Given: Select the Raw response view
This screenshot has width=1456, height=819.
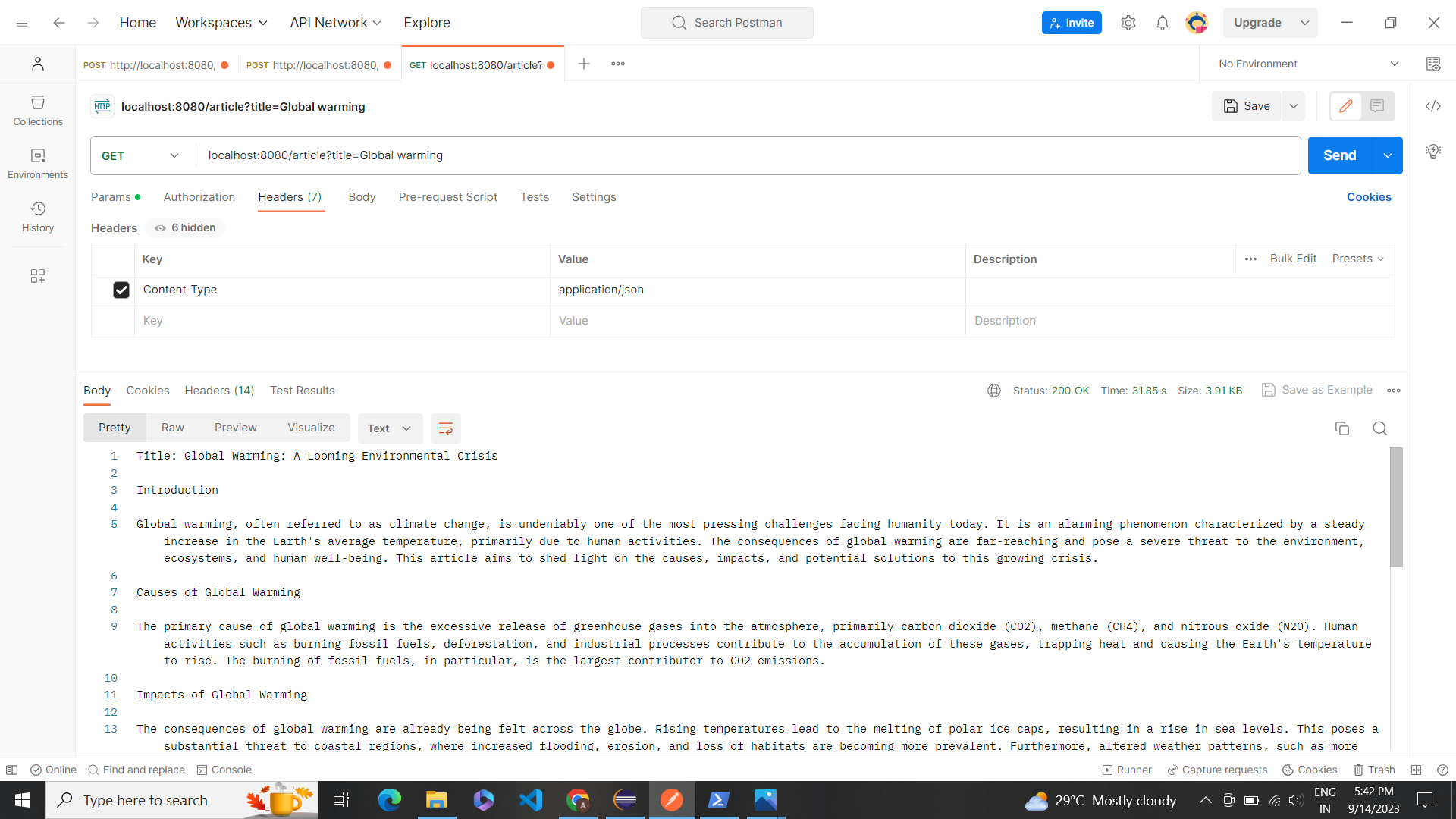Looking at the screenshot, I should 172,428.
